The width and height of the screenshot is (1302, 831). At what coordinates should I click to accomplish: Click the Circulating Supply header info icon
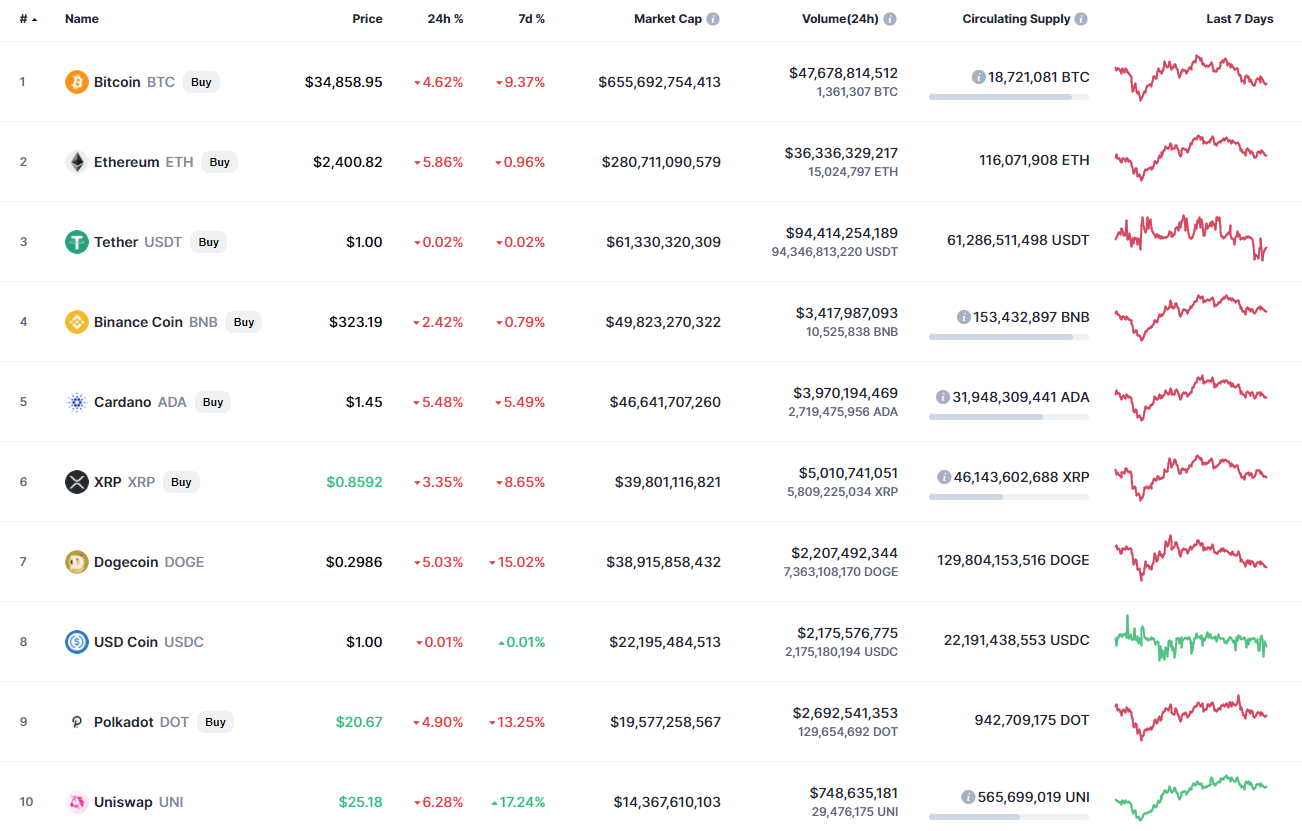point(1081,19)
